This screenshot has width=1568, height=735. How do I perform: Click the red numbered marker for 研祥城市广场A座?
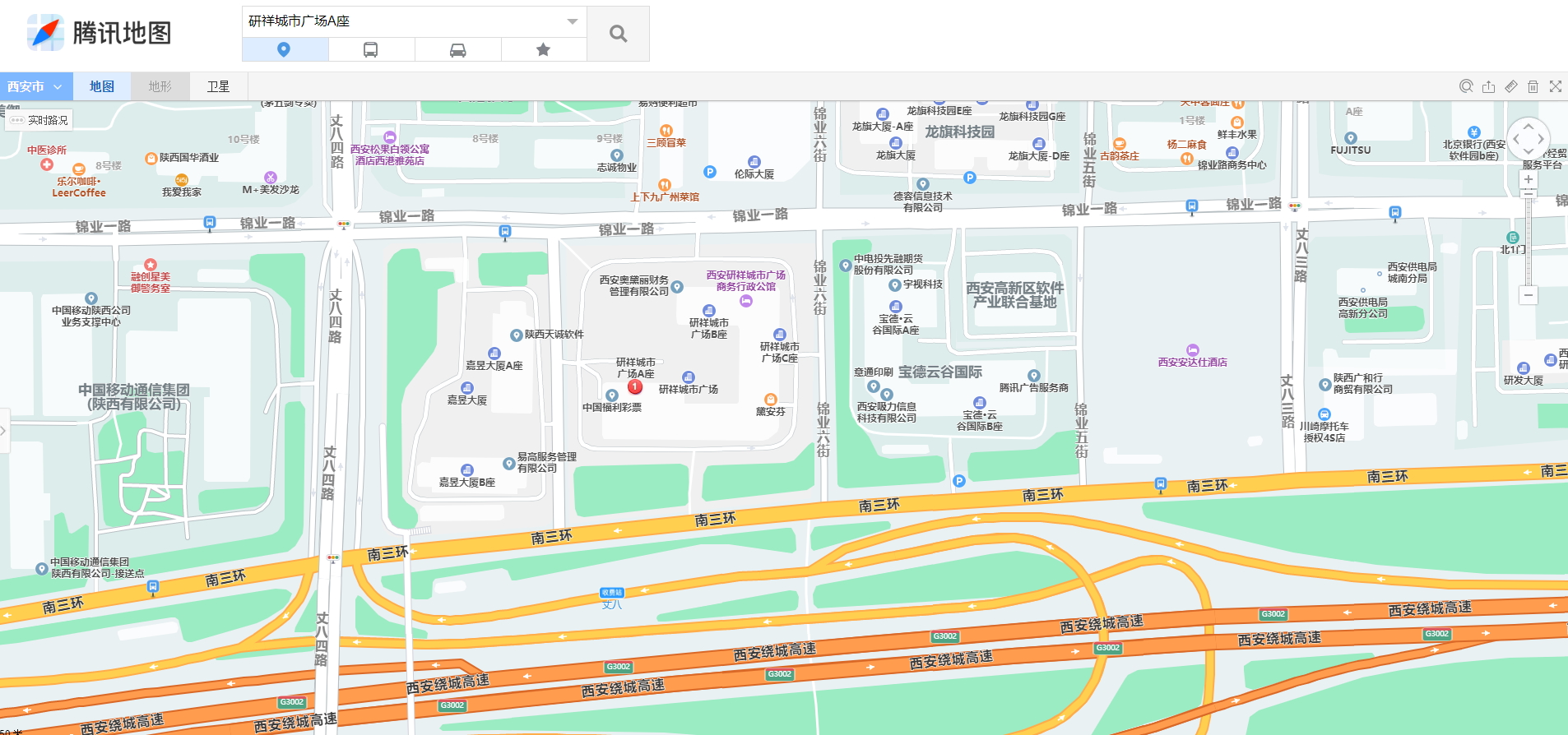pyautogui.click(x=635, y=386)
